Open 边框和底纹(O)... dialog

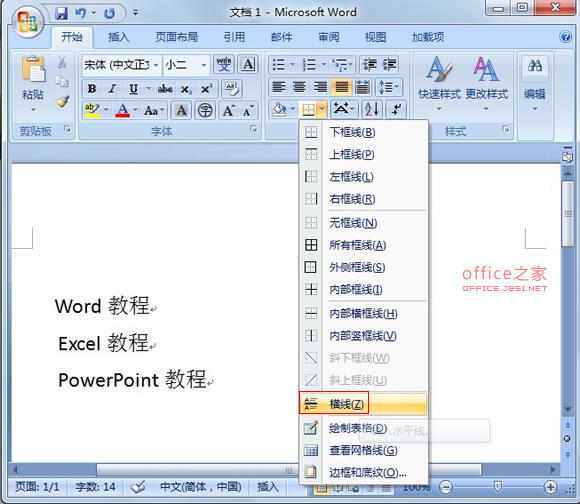point(364,472)
